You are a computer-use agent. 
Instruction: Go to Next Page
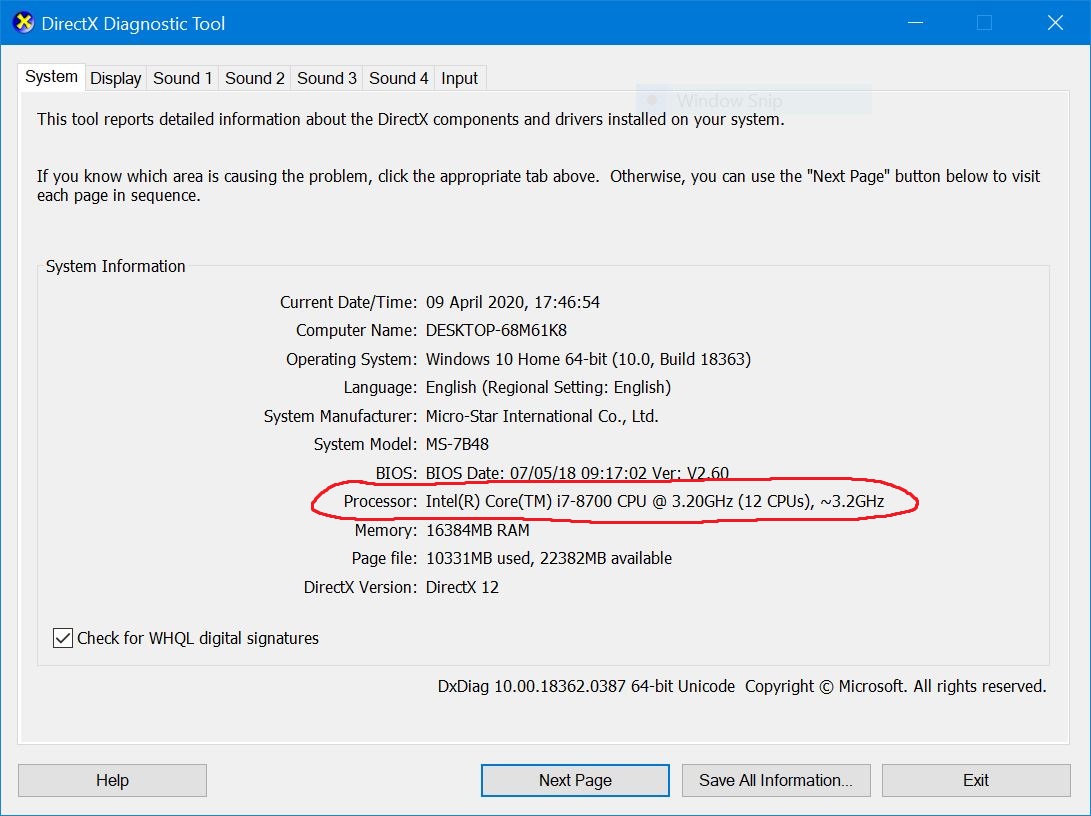tap(575, 781)
